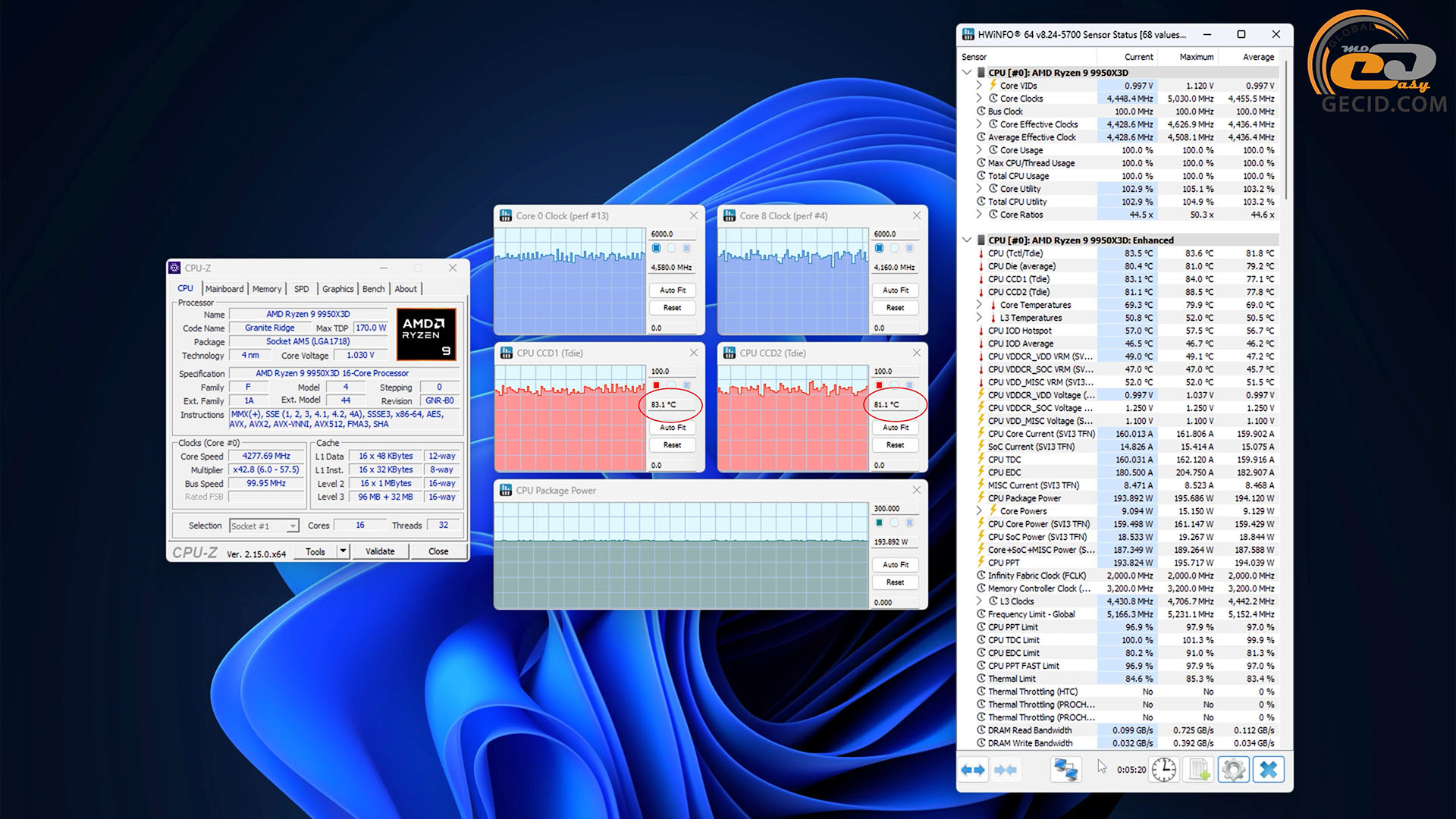
Task: Click the lightning icon beside CPU Package Power row
Action: point(981,498)
